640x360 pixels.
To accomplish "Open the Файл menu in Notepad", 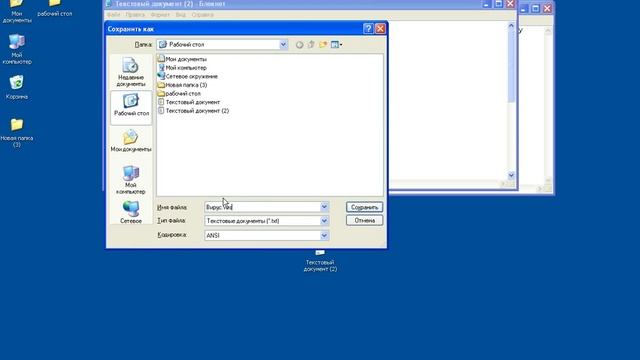I will [113, 15].
